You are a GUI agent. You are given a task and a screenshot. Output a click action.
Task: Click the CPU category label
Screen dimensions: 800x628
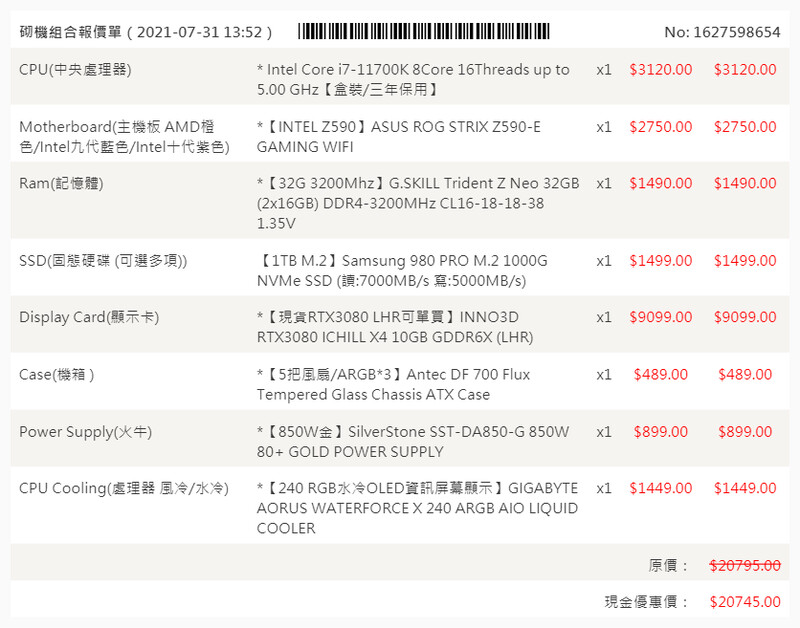(x=75, y=70)
